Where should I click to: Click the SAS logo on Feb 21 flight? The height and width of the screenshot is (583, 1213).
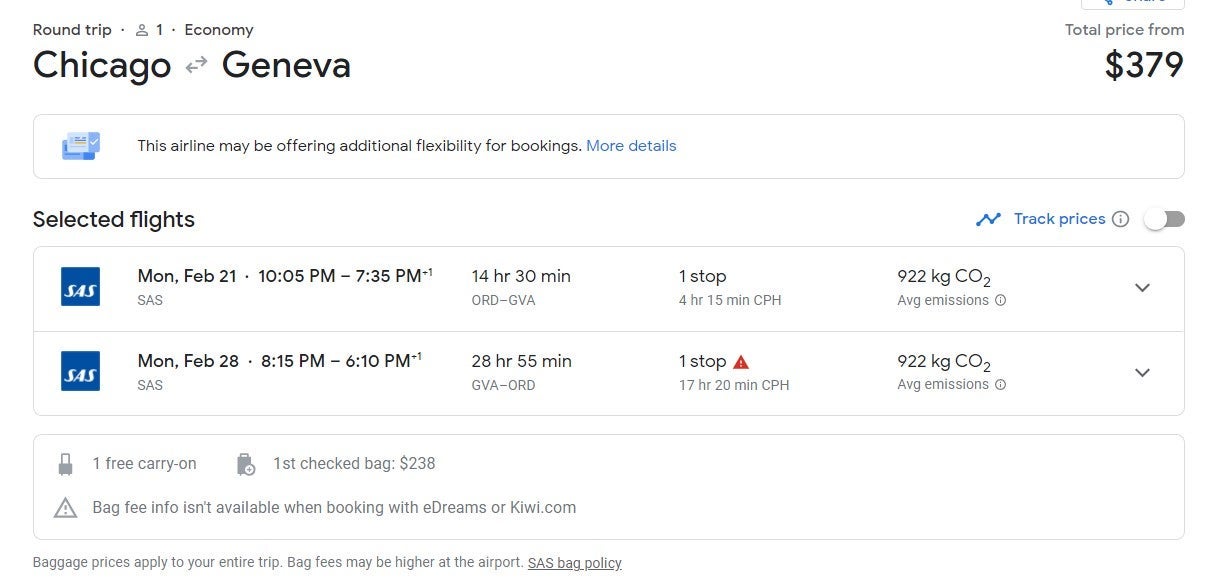(x=80, y=287)
